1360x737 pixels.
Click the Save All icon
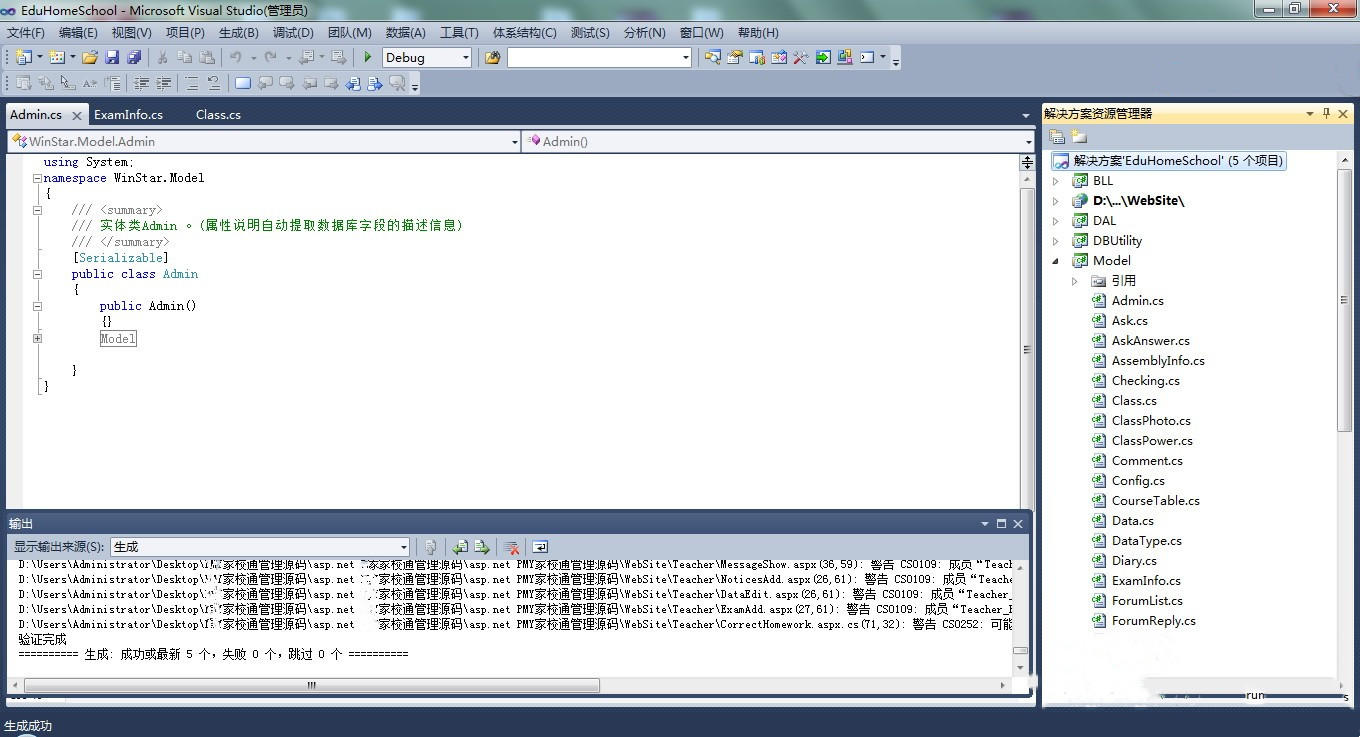click(134, 58)
